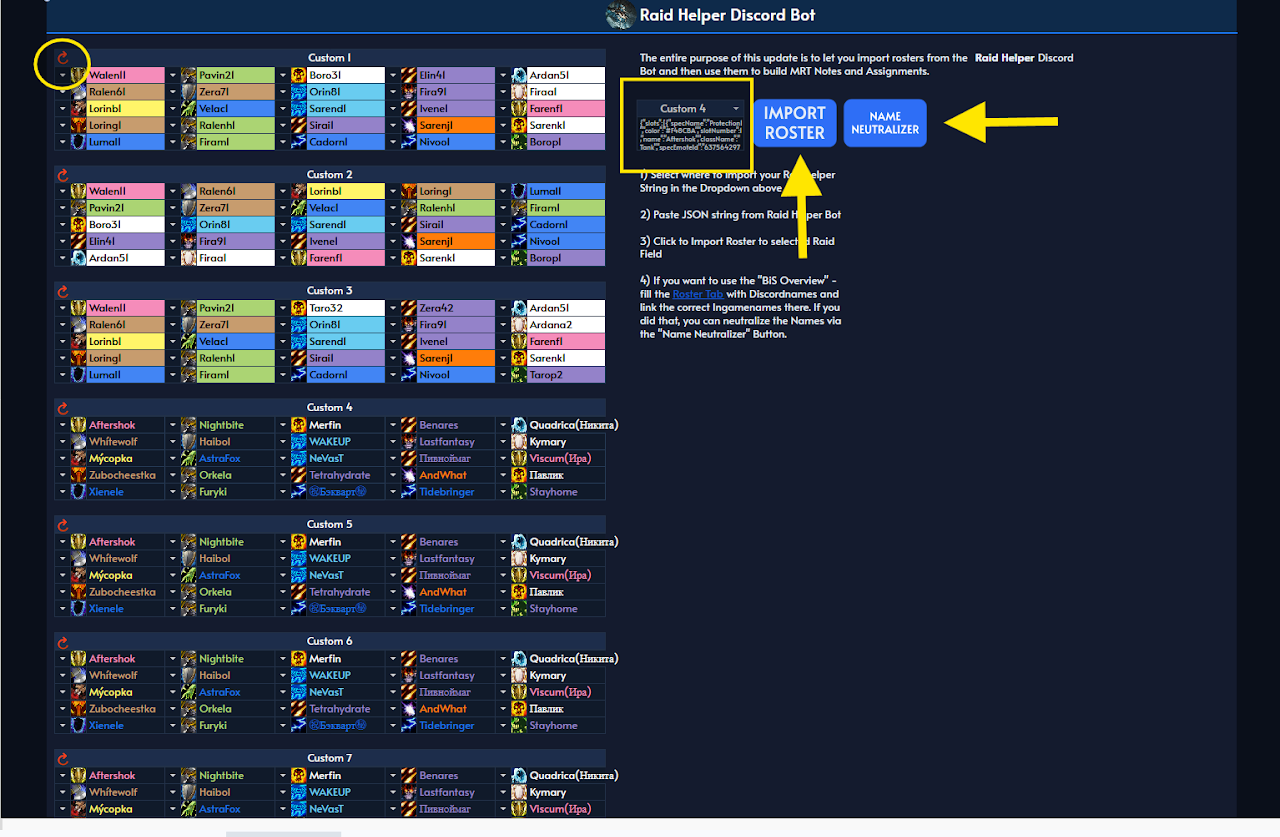Image resolution: width=1280 pixels, height=837 pixels.
Task: Click the red reset arrow for Custom 3
Action: [x=62, y=291]
